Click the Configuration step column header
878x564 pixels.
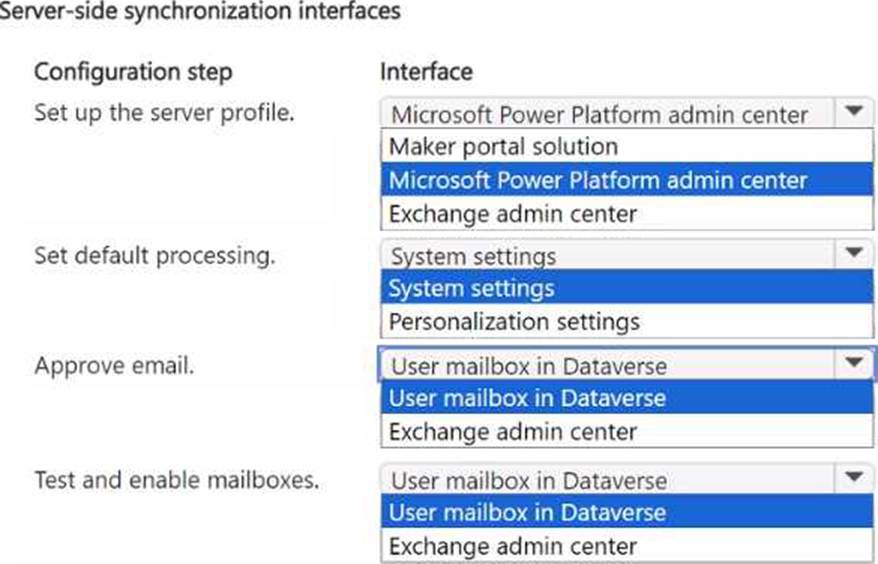pos(133,72)
